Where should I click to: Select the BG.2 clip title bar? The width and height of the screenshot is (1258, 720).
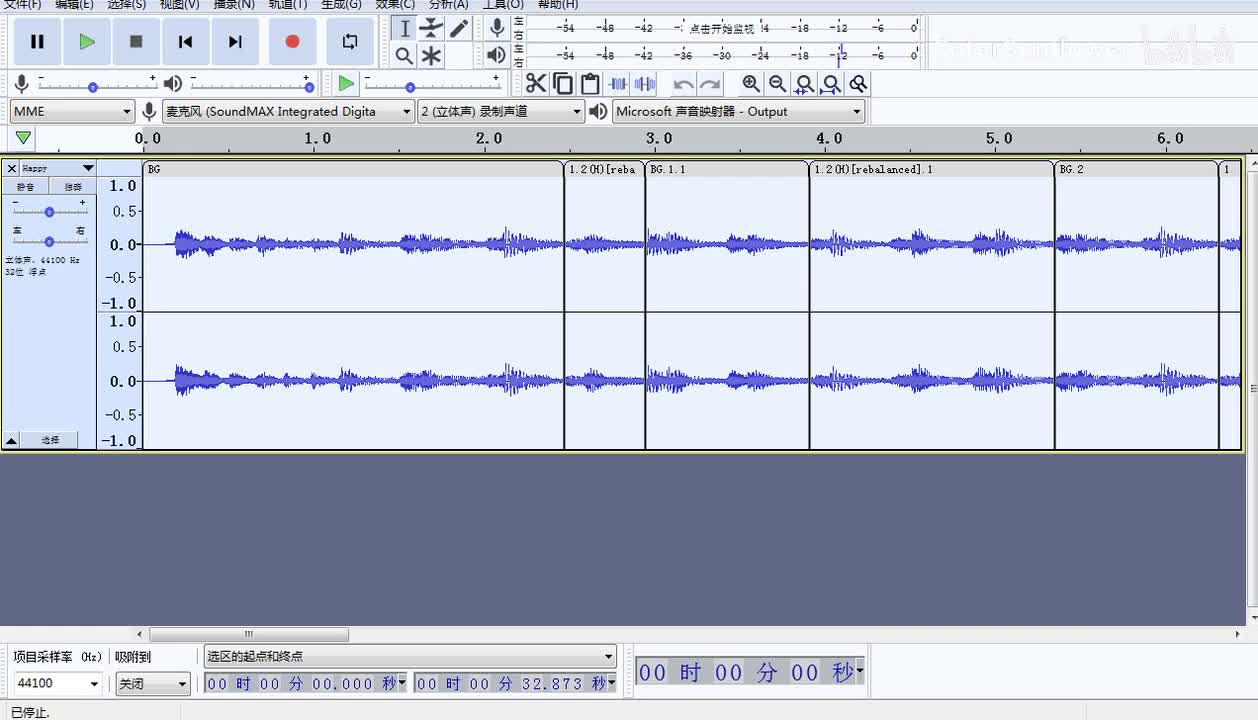coord(1137,169)
